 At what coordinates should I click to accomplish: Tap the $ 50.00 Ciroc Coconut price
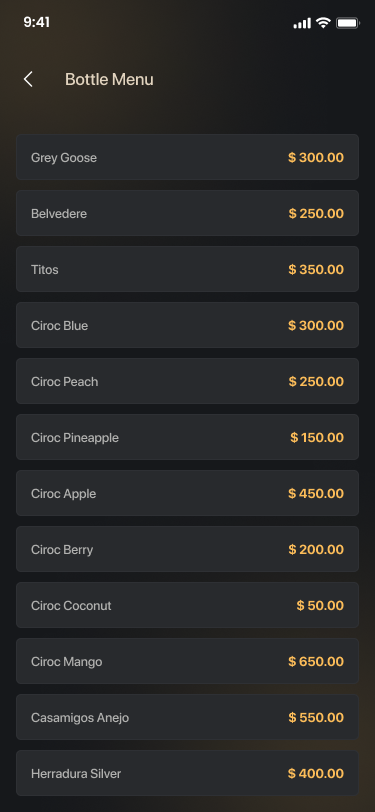click(320, 605)
